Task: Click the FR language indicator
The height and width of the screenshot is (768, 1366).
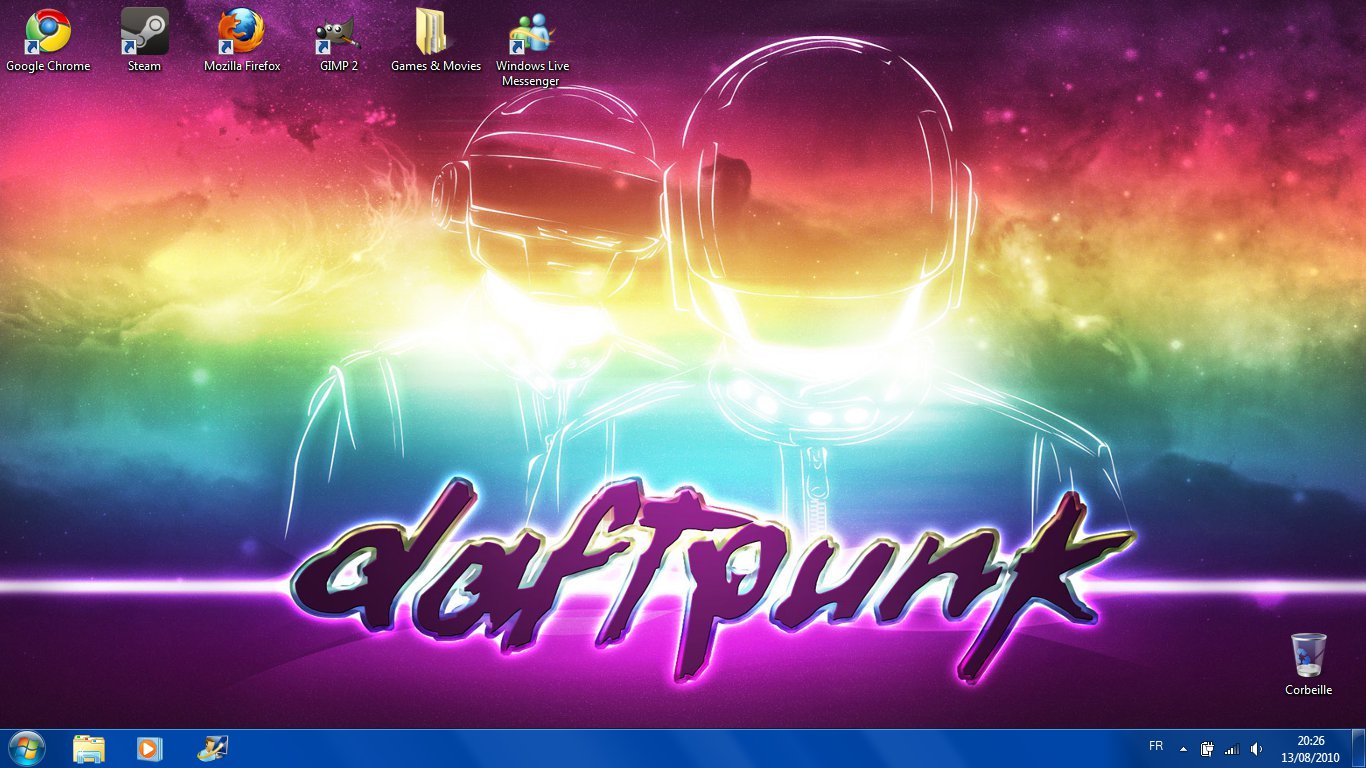Action: point(1156,747)
